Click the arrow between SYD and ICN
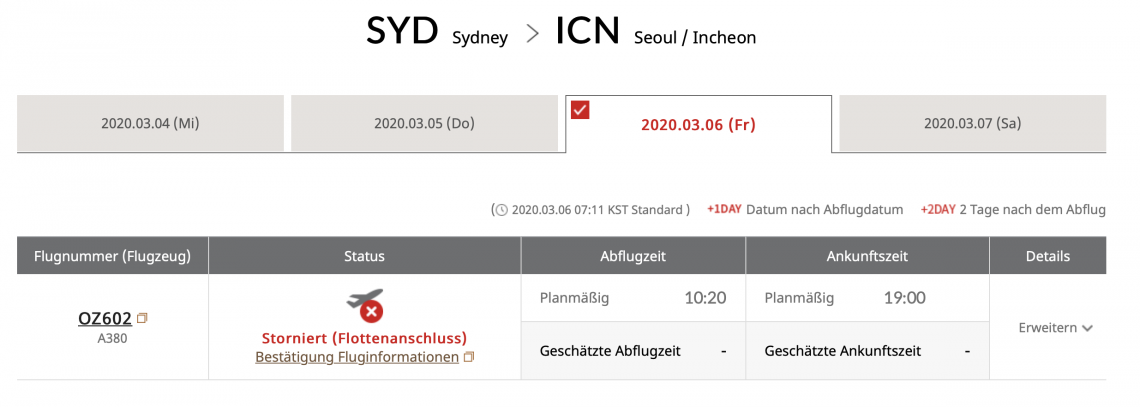 (x=532, y=37)
